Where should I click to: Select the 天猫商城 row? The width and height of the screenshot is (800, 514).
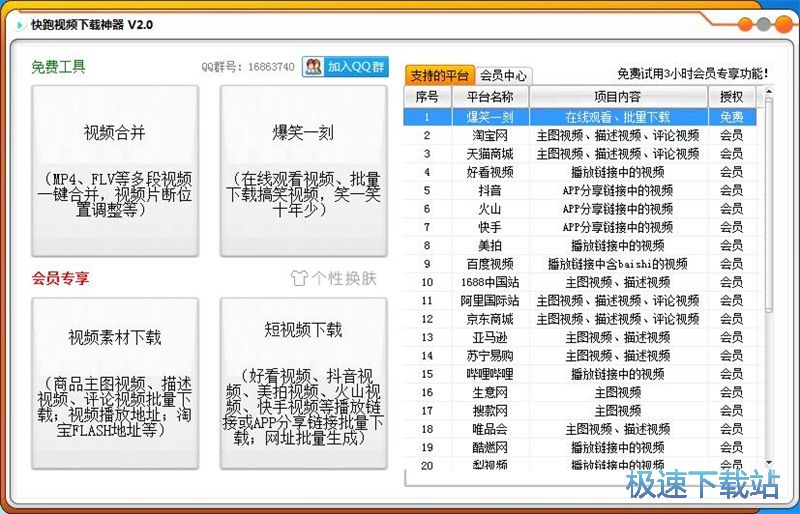580,154
